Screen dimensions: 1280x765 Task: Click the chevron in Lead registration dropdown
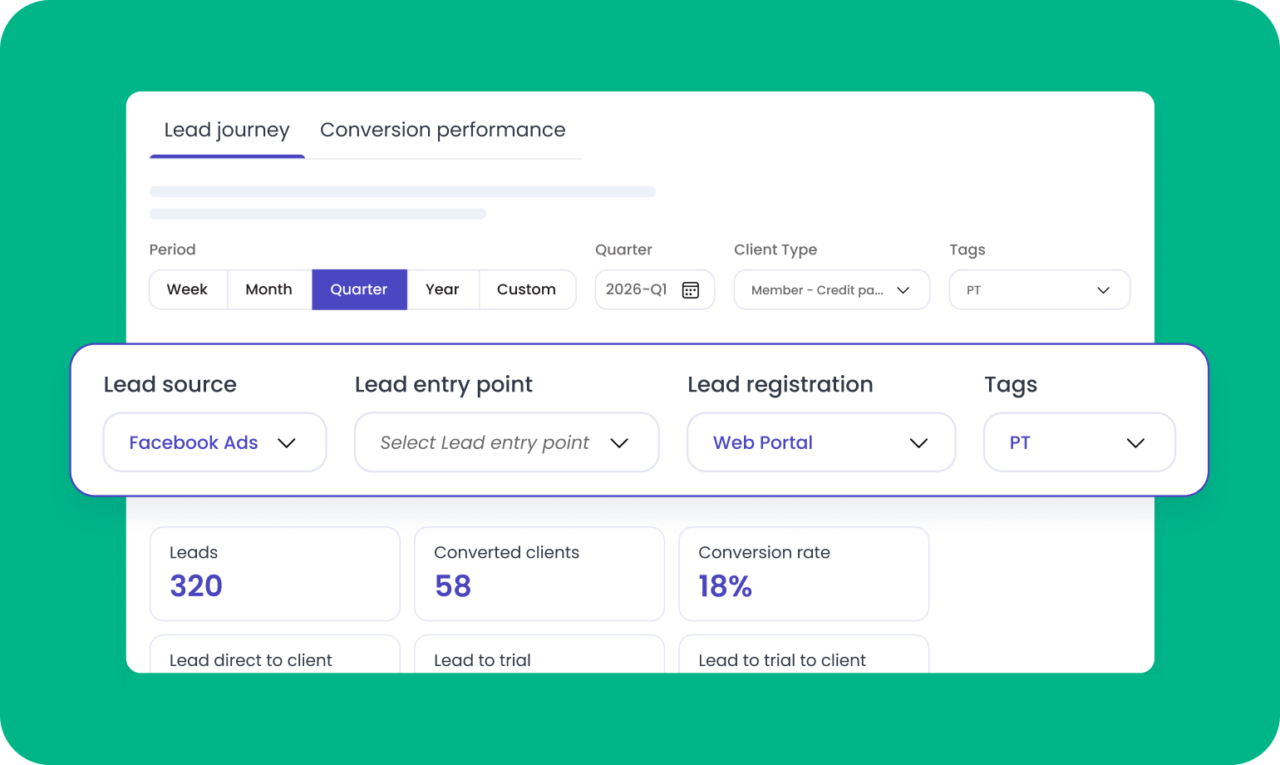(919, 443)
